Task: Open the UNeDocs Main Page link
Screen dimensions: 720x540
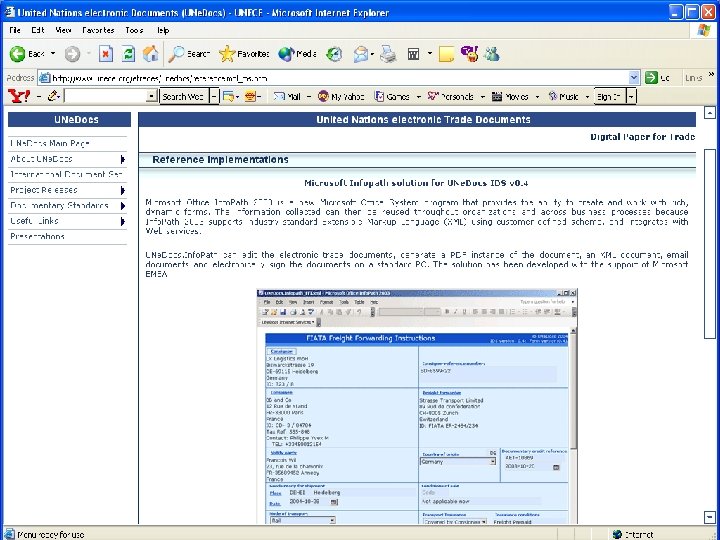Action: pos(50,143)
